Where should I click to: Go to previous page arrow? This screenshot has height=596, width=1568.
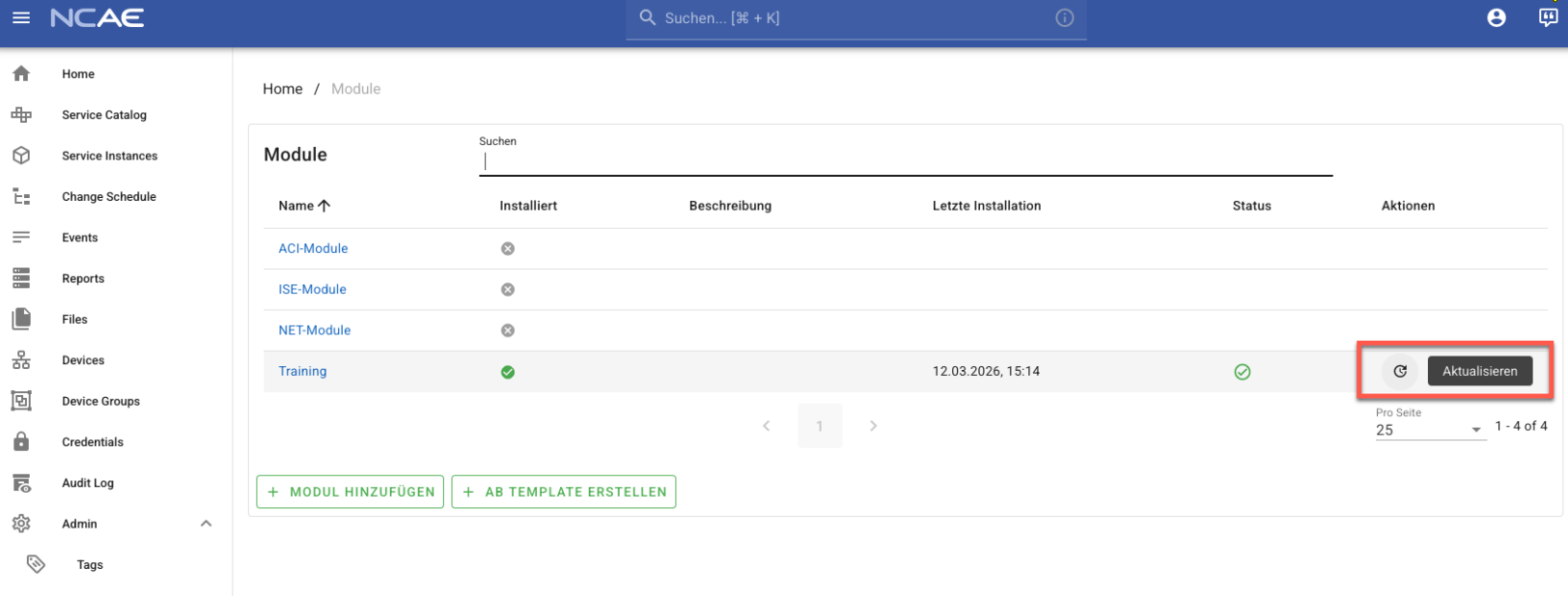(x=767, y=426)
